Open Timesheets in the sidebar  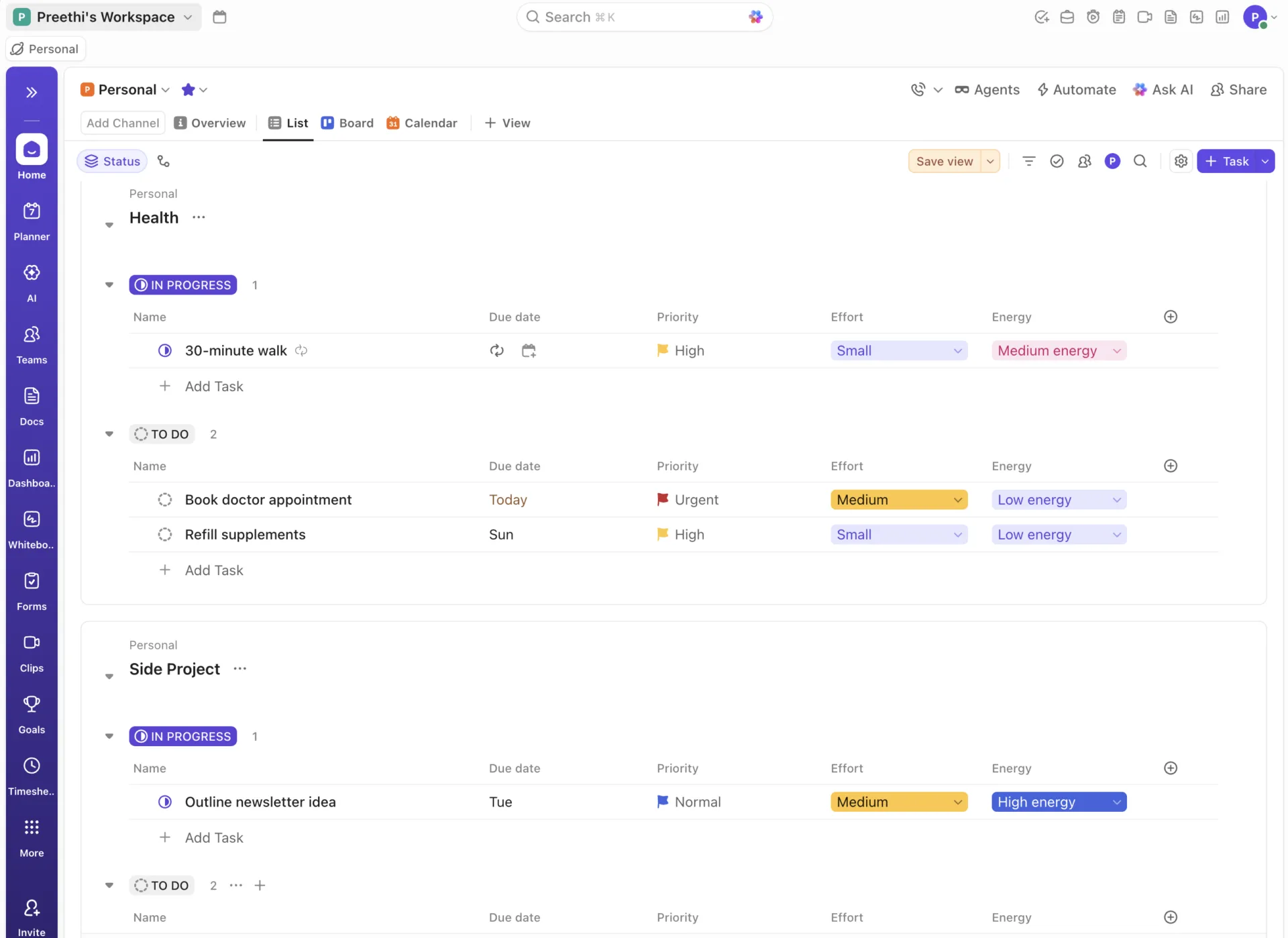(x=32, y=776)
